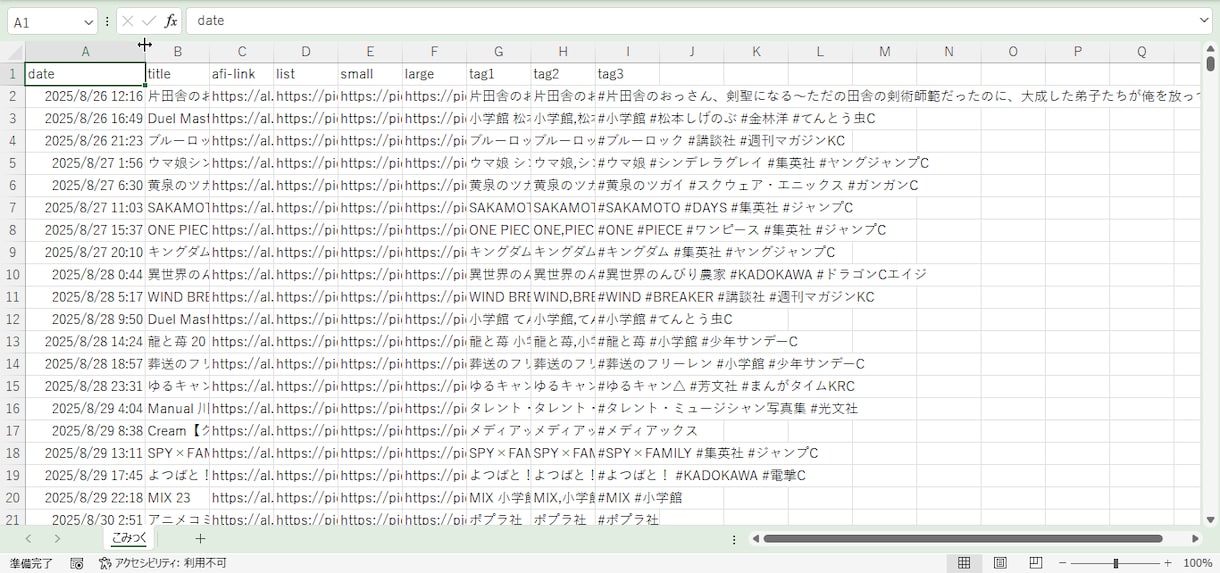Click date cell 2025/8/26 12:16
This screenshot has width=1220, height=573.
(85, 96)
